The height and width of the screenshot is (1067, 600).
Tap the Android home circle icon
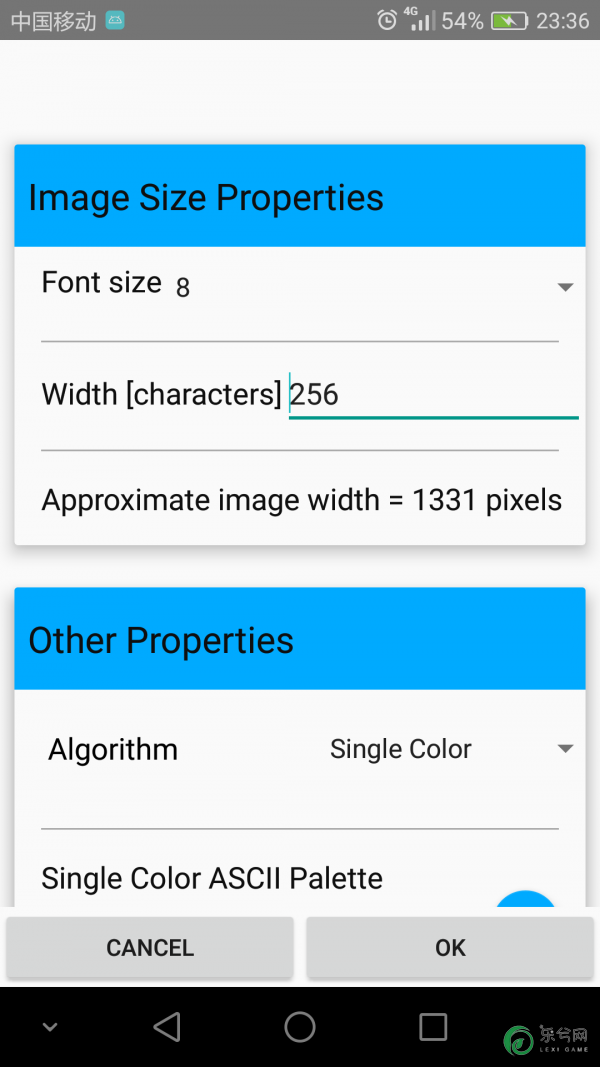(299, 1027)
